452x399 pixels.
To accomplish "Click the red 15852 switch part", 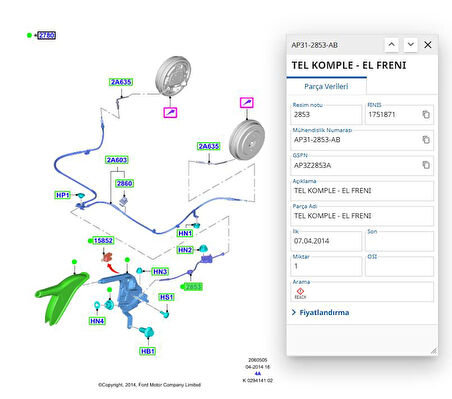I will click(107, 257).
